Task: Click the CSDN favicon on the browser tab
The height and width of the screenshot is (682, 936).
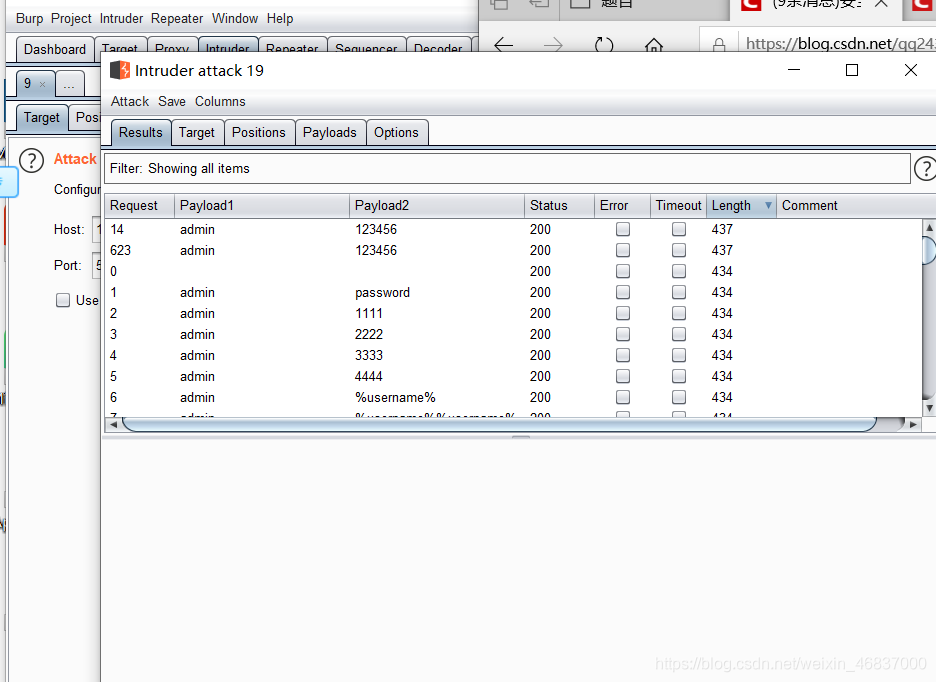Action: pos(750,5)
